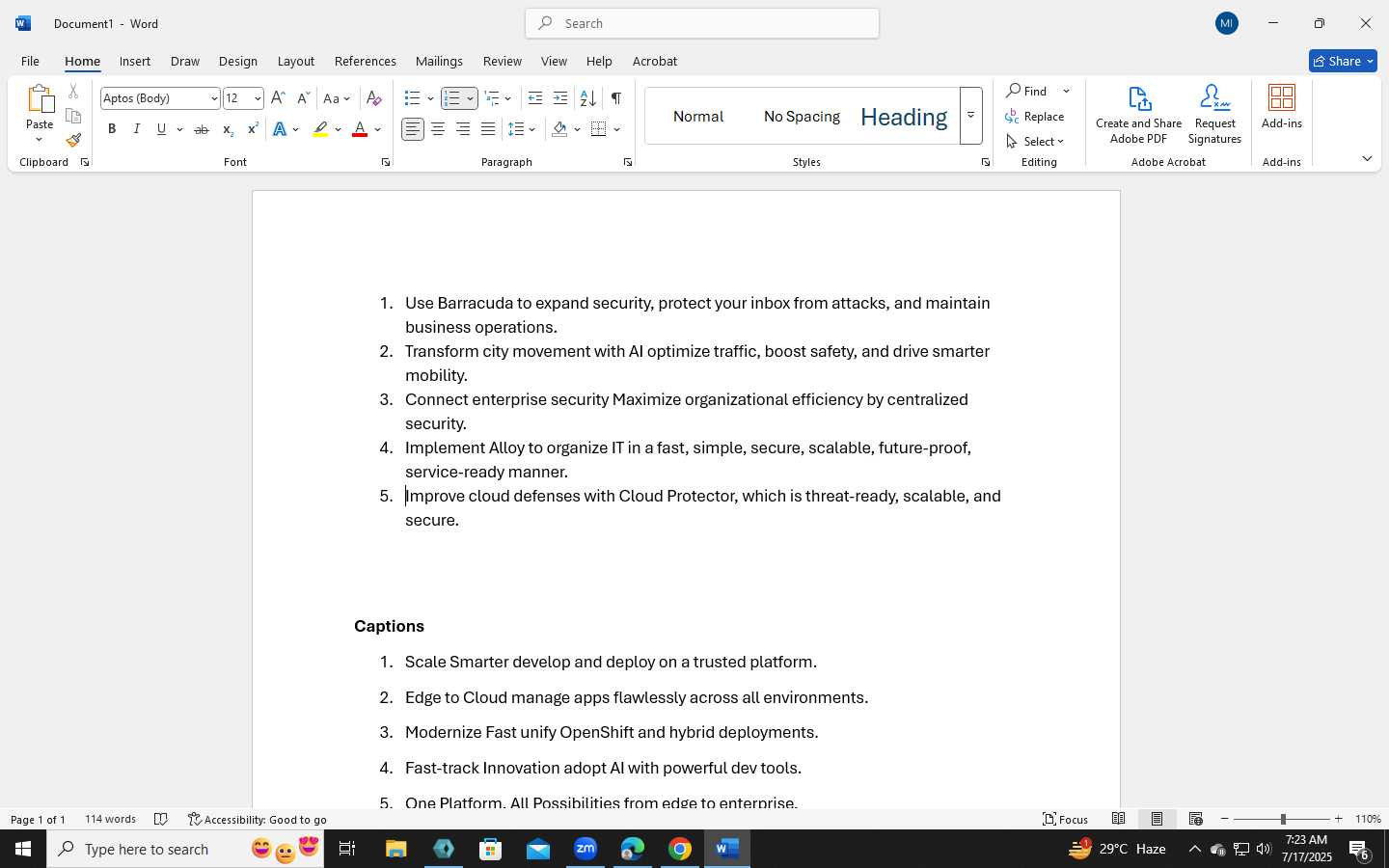Image resolution: width=1389 pixels, height=868 pixels.
Task: Center align the paragraph
Action: coord(438,129)
